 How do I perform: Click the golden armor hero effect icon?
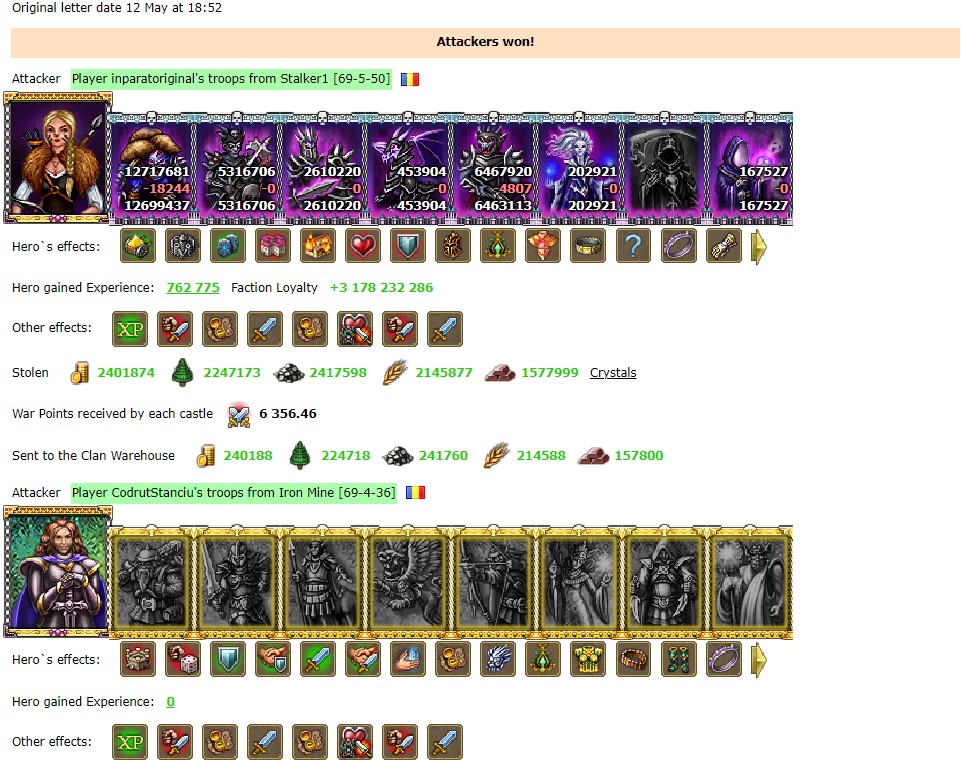pos(588,659)
